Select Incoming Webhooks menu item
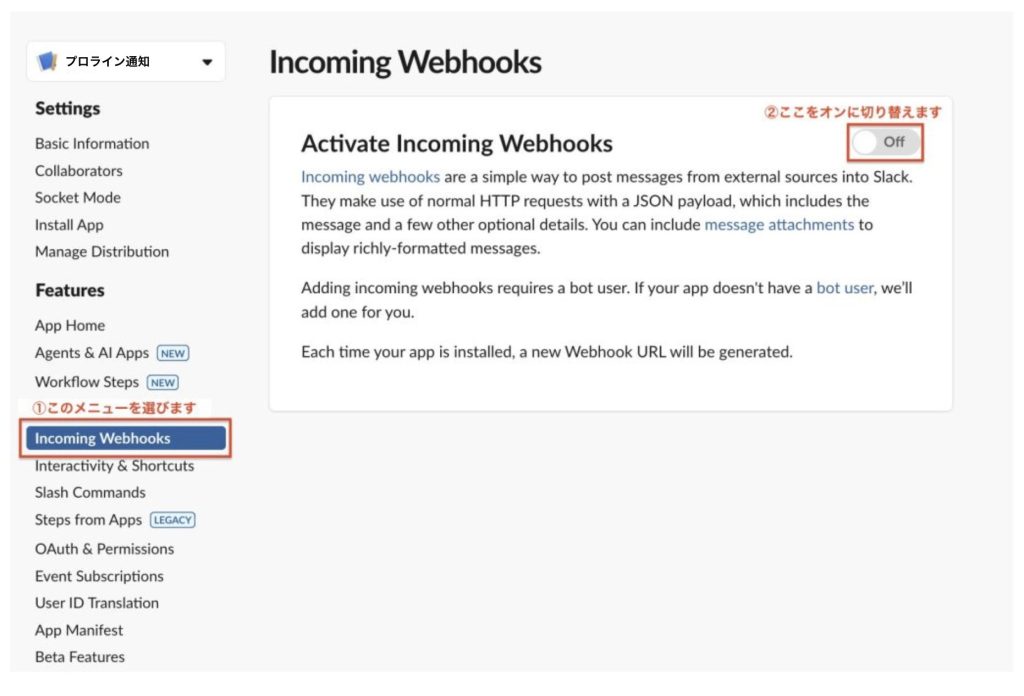This screenshot has width=1024, height=696. (103, 438)
